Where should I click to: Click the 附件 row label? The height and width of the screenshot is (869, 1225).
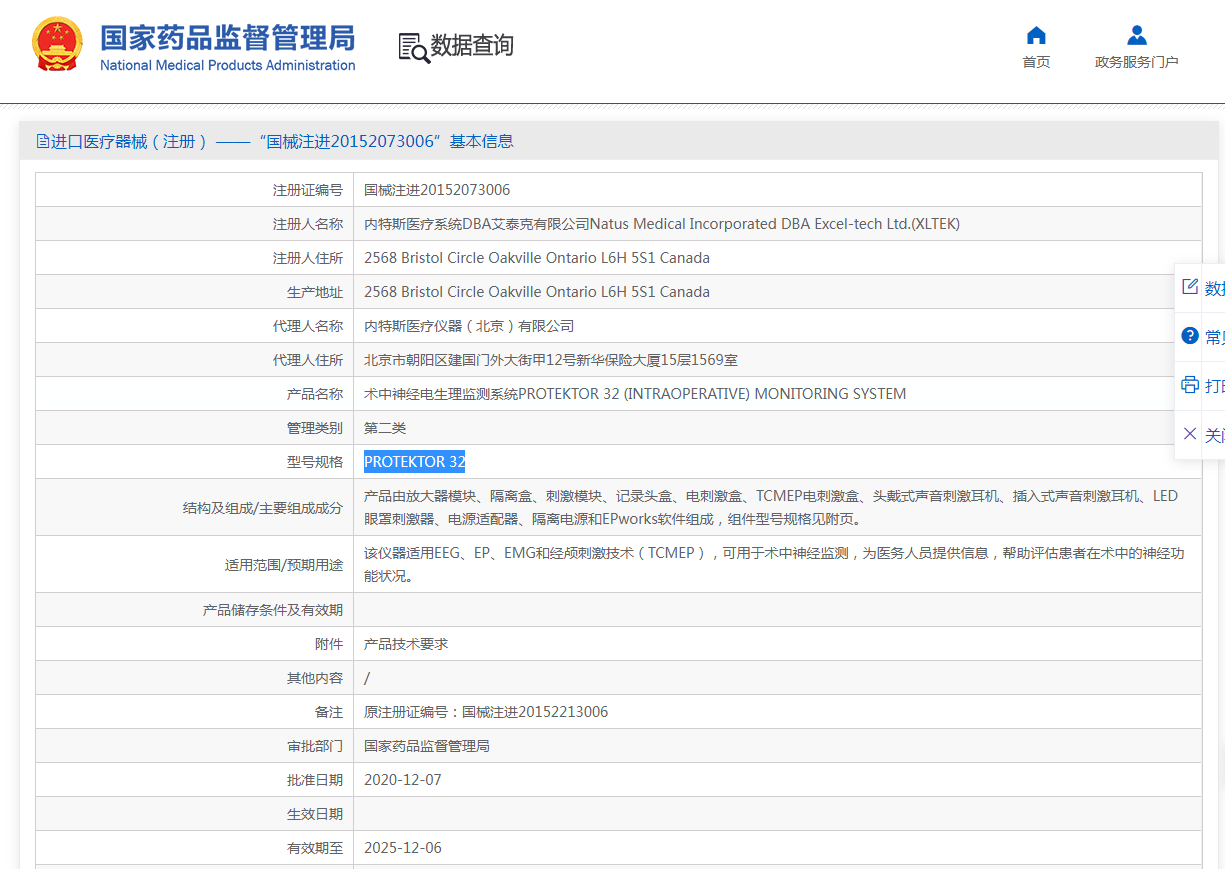[x=329, y=644]
